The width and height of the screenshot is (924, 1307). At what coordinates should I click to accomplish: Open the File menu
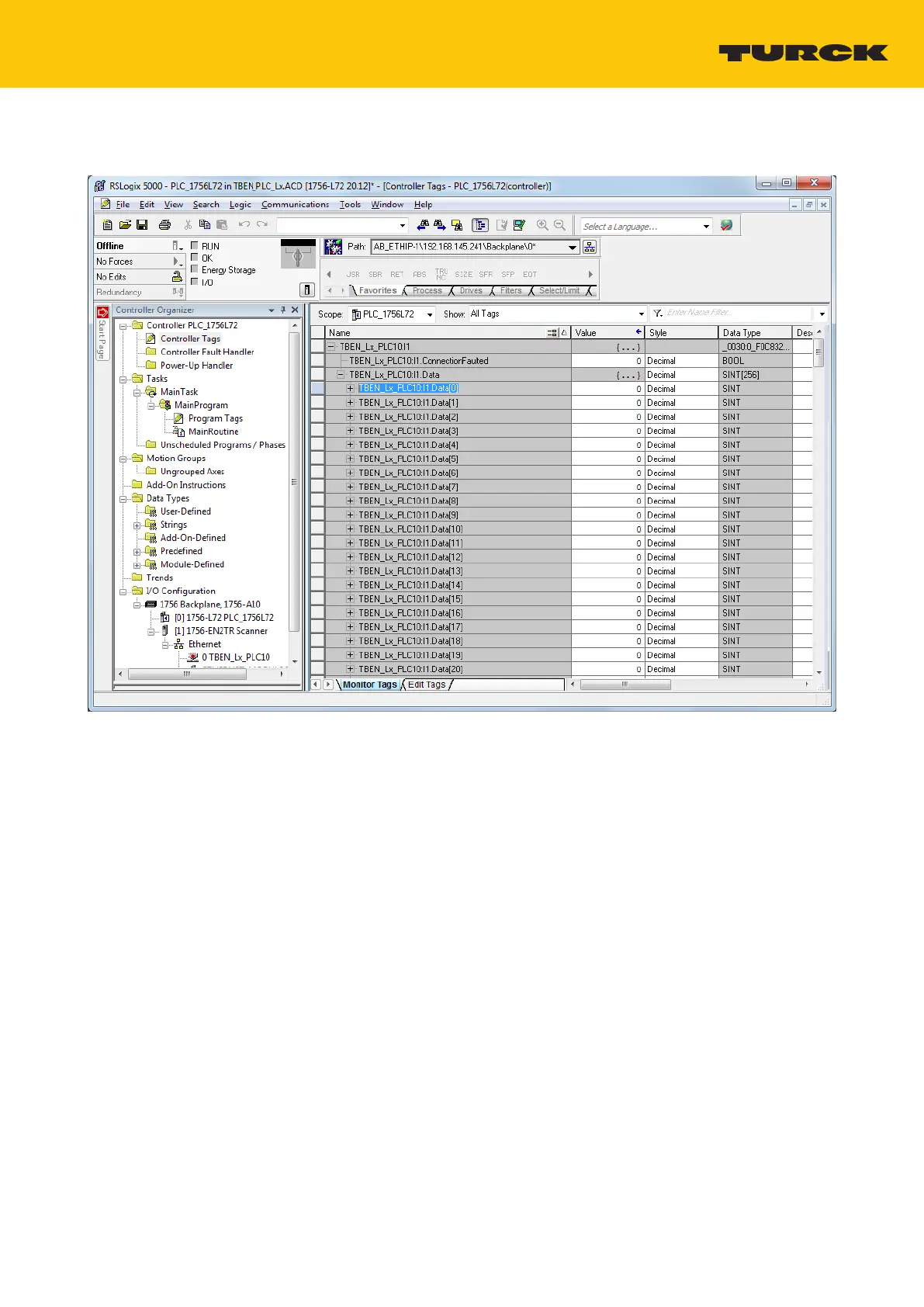(x=123, y=205)
